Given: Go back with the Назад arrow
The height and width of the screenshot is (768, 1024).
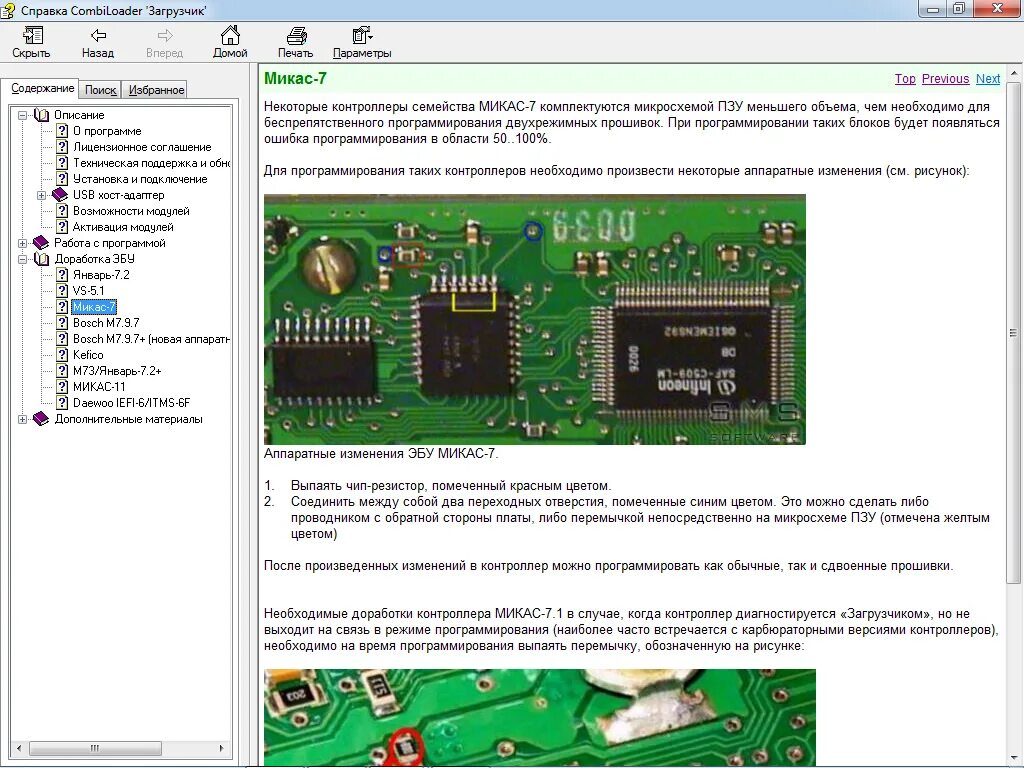Looking at the screenshot, I should [98, 35].
